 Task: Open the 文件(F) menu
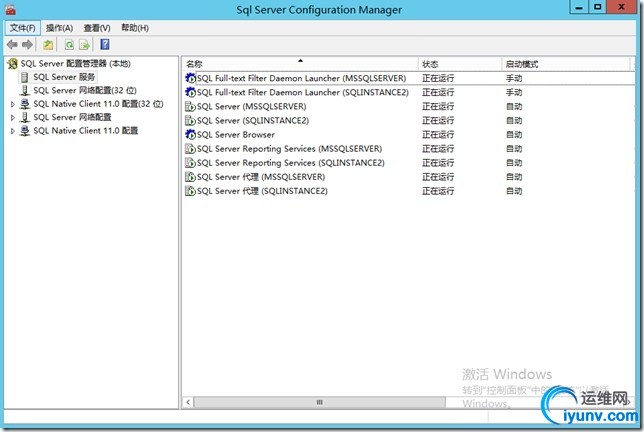tap(23, 28)
